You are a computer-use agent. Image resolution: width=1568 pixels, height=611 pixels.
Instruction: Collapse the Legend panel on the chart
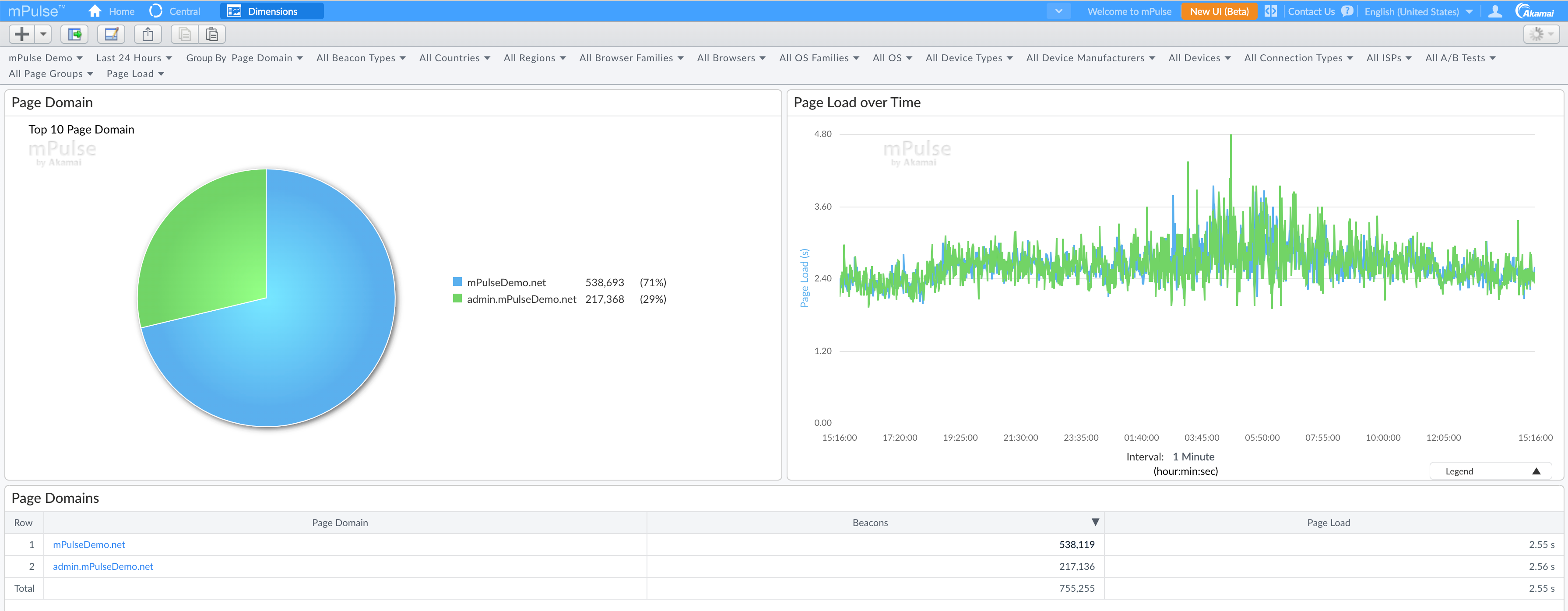tap(1537, 471)
